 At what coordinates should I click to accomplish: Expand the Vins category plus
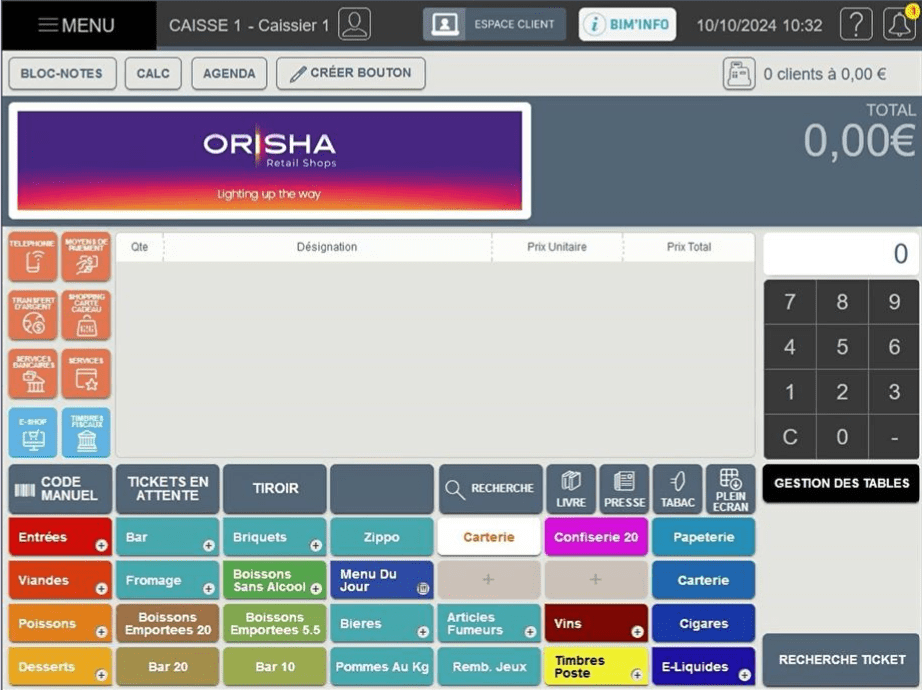[637, 632]
